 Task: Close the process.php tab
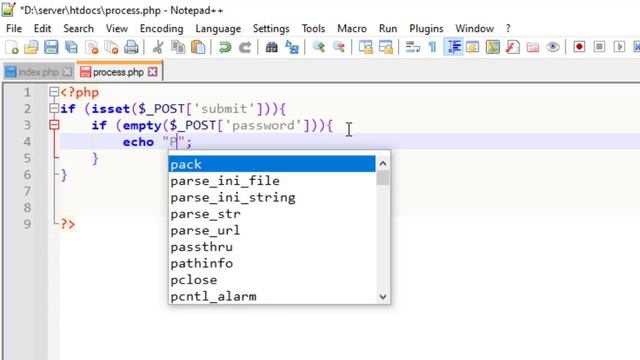click(x=153, y=72)
